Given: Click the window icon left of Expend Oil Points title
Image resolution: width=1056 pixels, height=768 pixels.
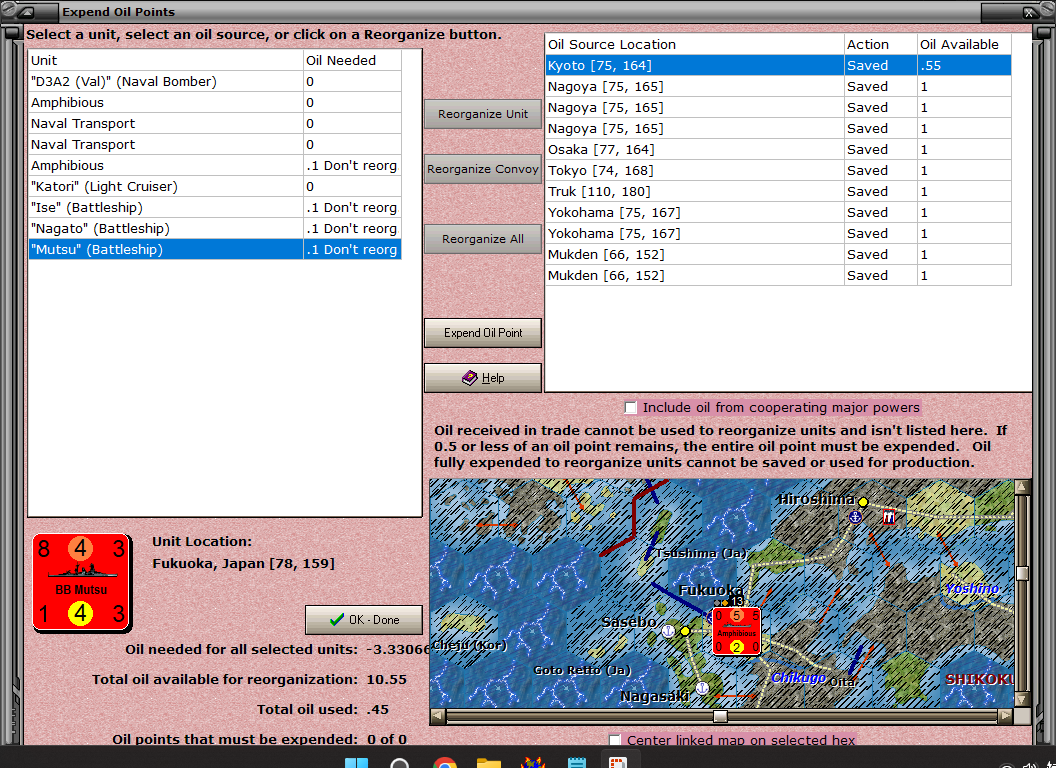Looking at the screenshot, I should [x=27, y=12].
